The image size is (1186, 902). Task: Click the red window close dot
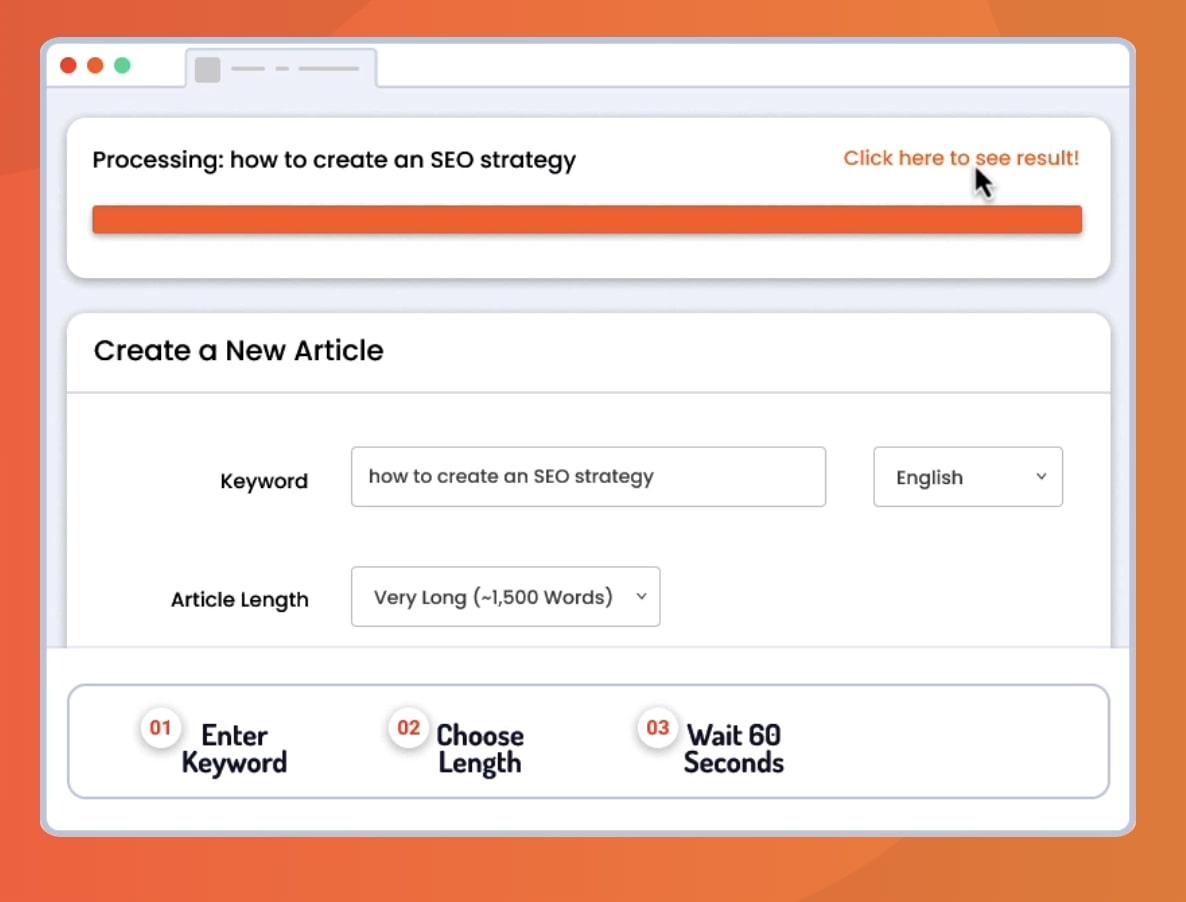tap(68, 66)
